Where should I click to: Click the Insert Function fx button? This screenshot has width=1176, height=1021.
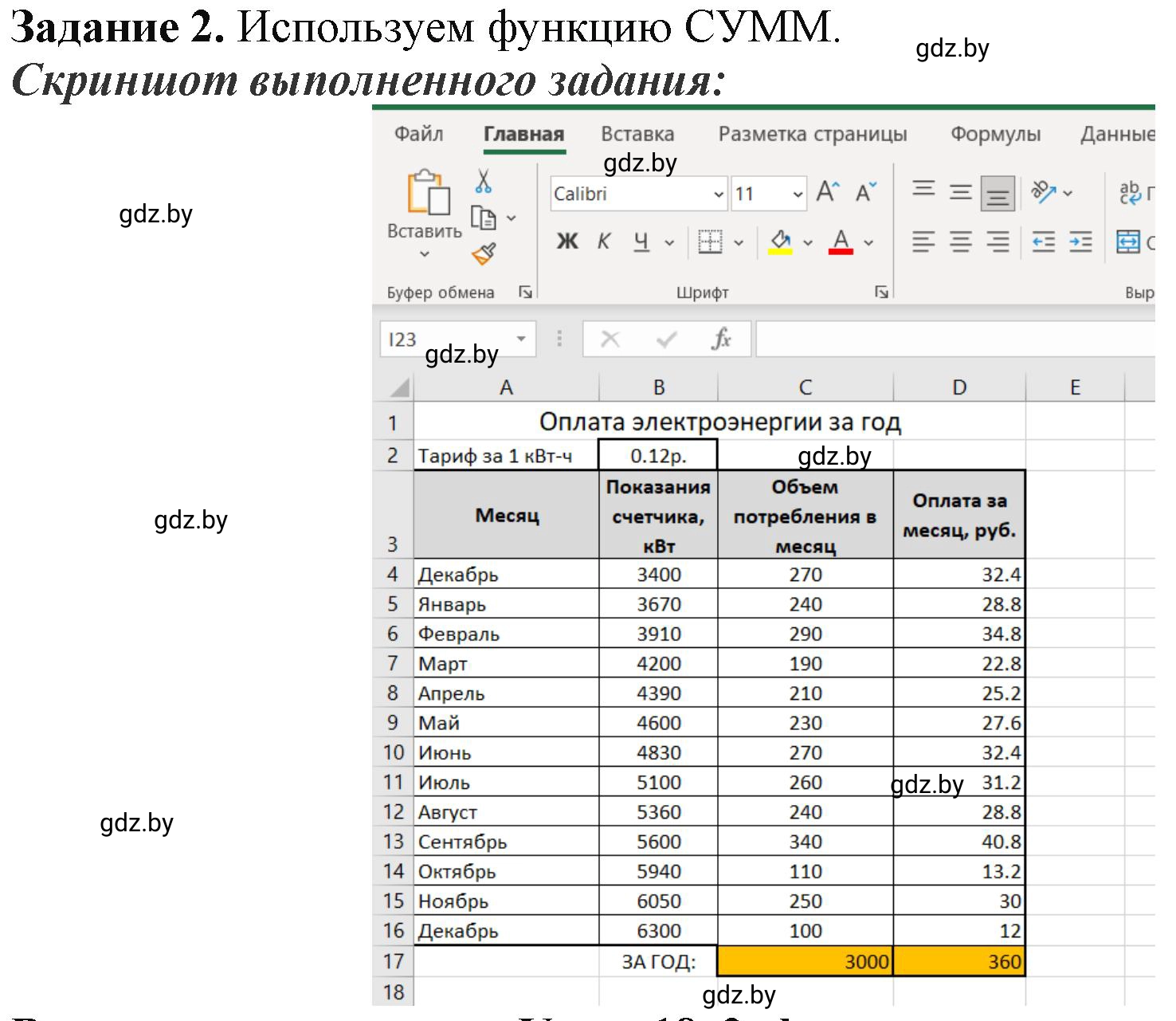click(x=721, y=339)
